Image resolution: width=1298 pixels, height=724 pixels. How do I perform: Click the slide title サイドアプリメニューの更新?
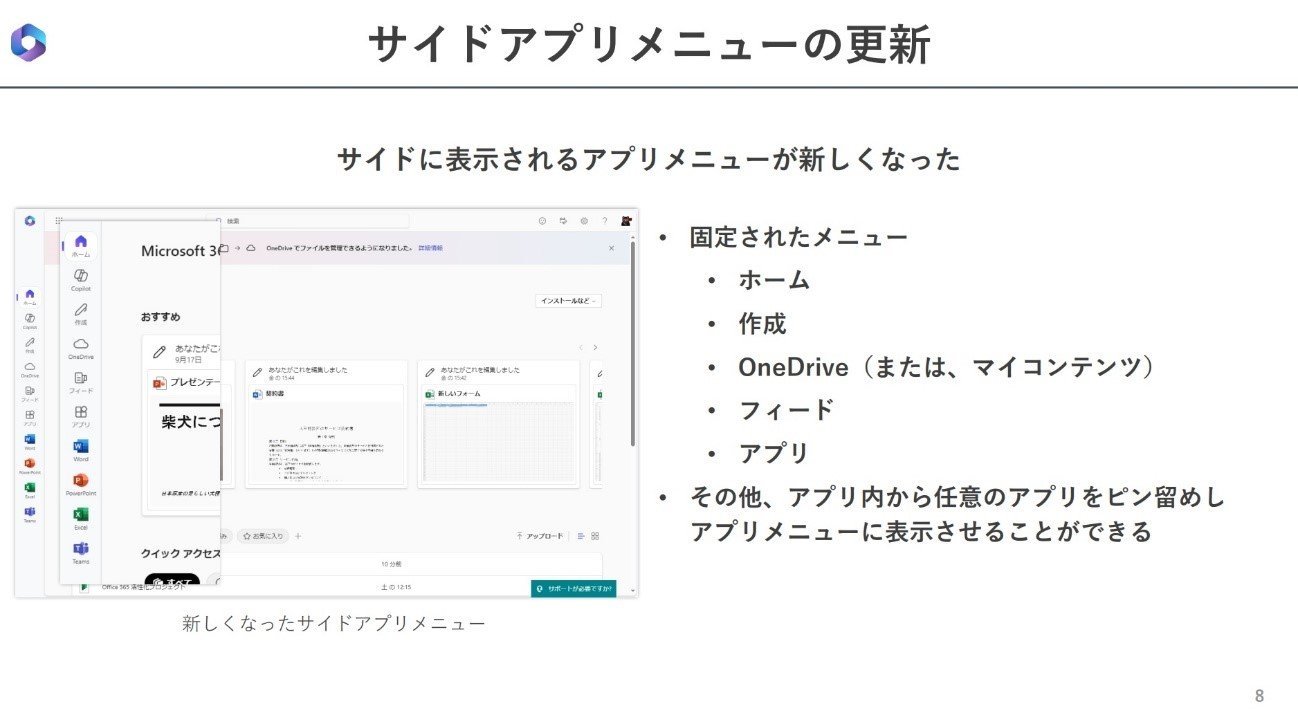[x=649, y=45]
